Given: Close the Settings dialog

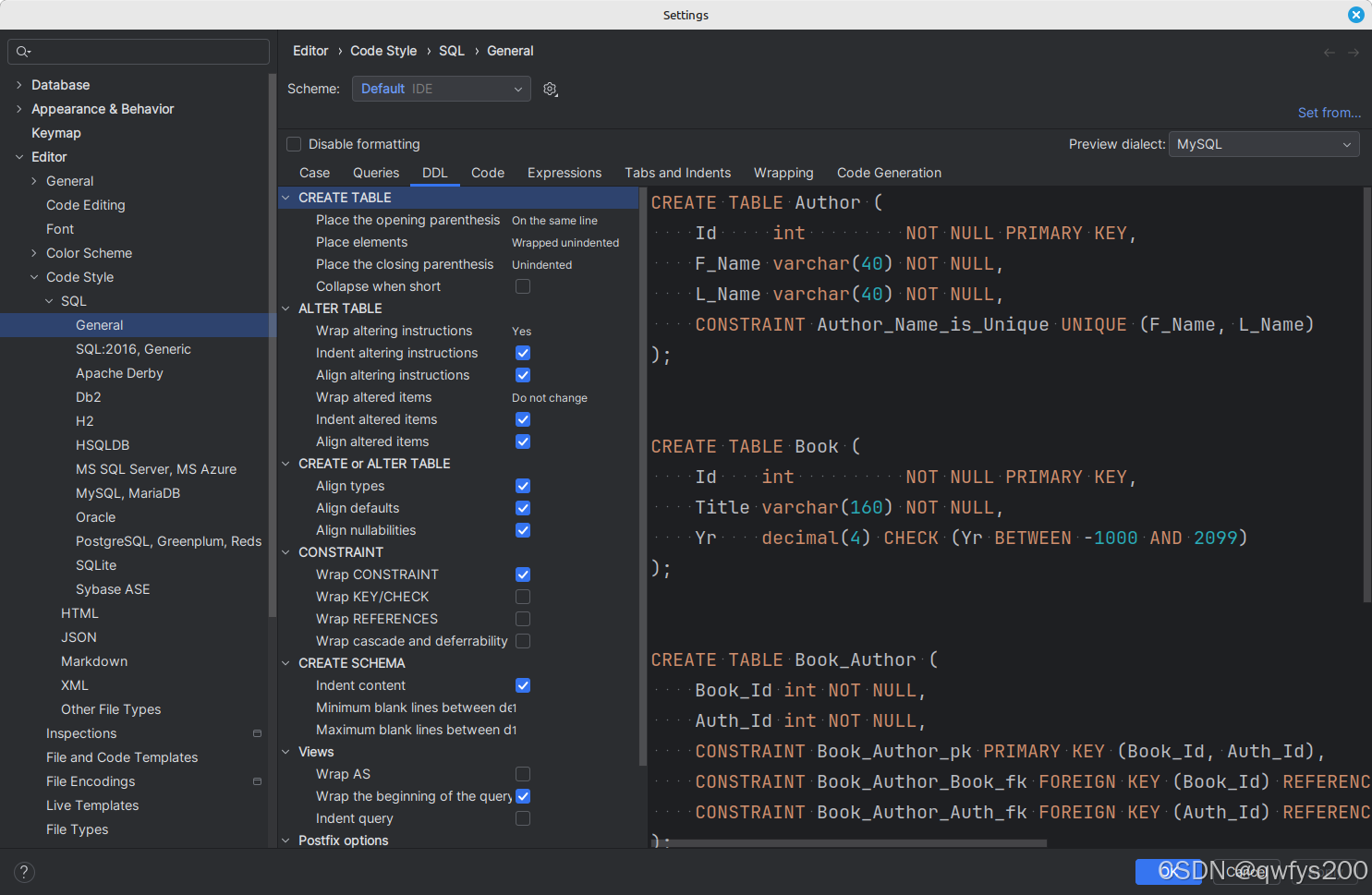Looking at the screenshot, I should point(1355,15).
